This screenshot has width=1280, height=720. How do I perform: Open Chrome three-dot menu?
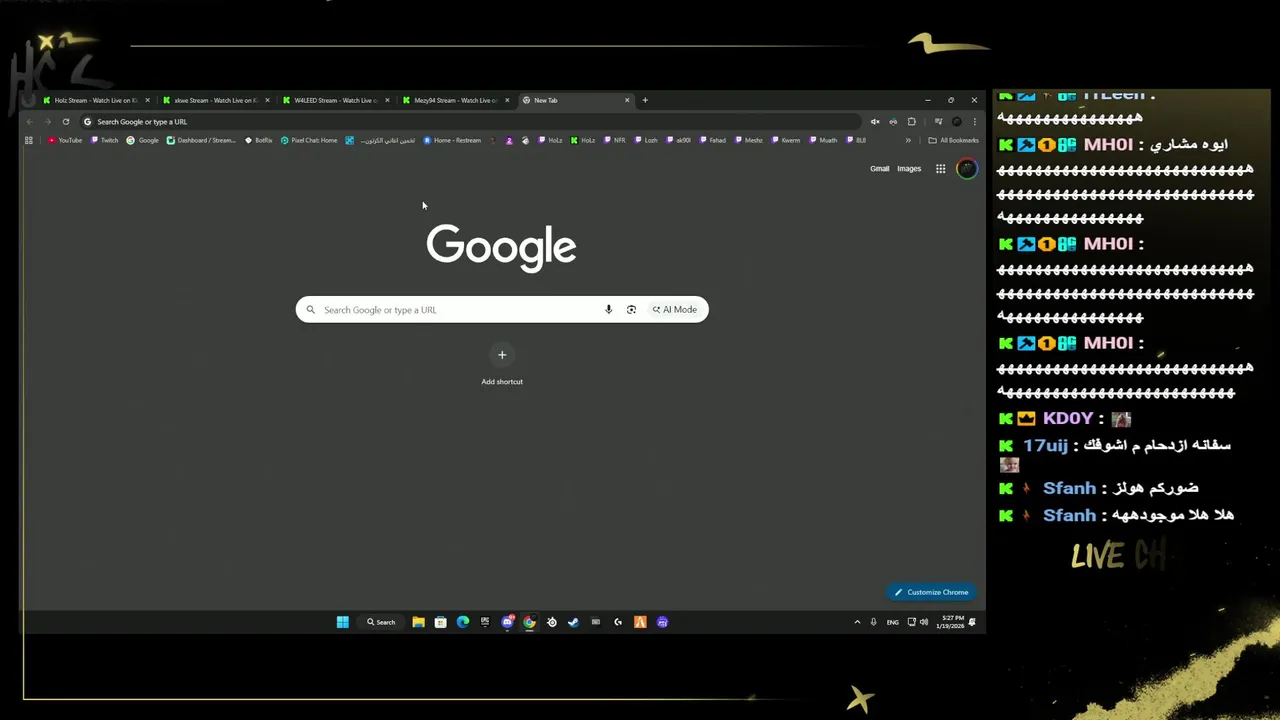974,122
